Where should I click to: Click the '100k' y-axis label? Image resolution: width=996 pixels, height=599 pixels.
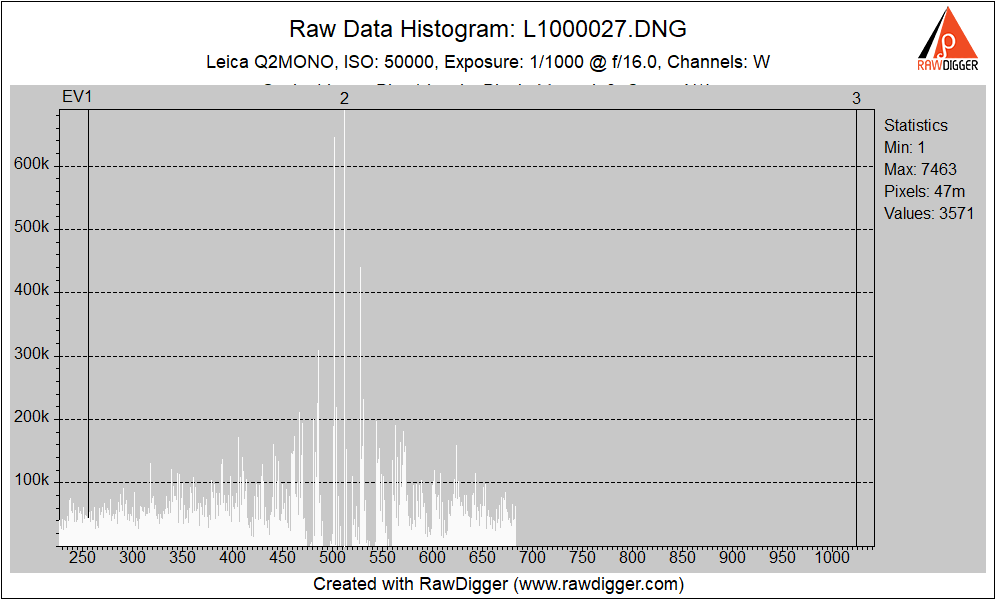(x=32, y=480)
